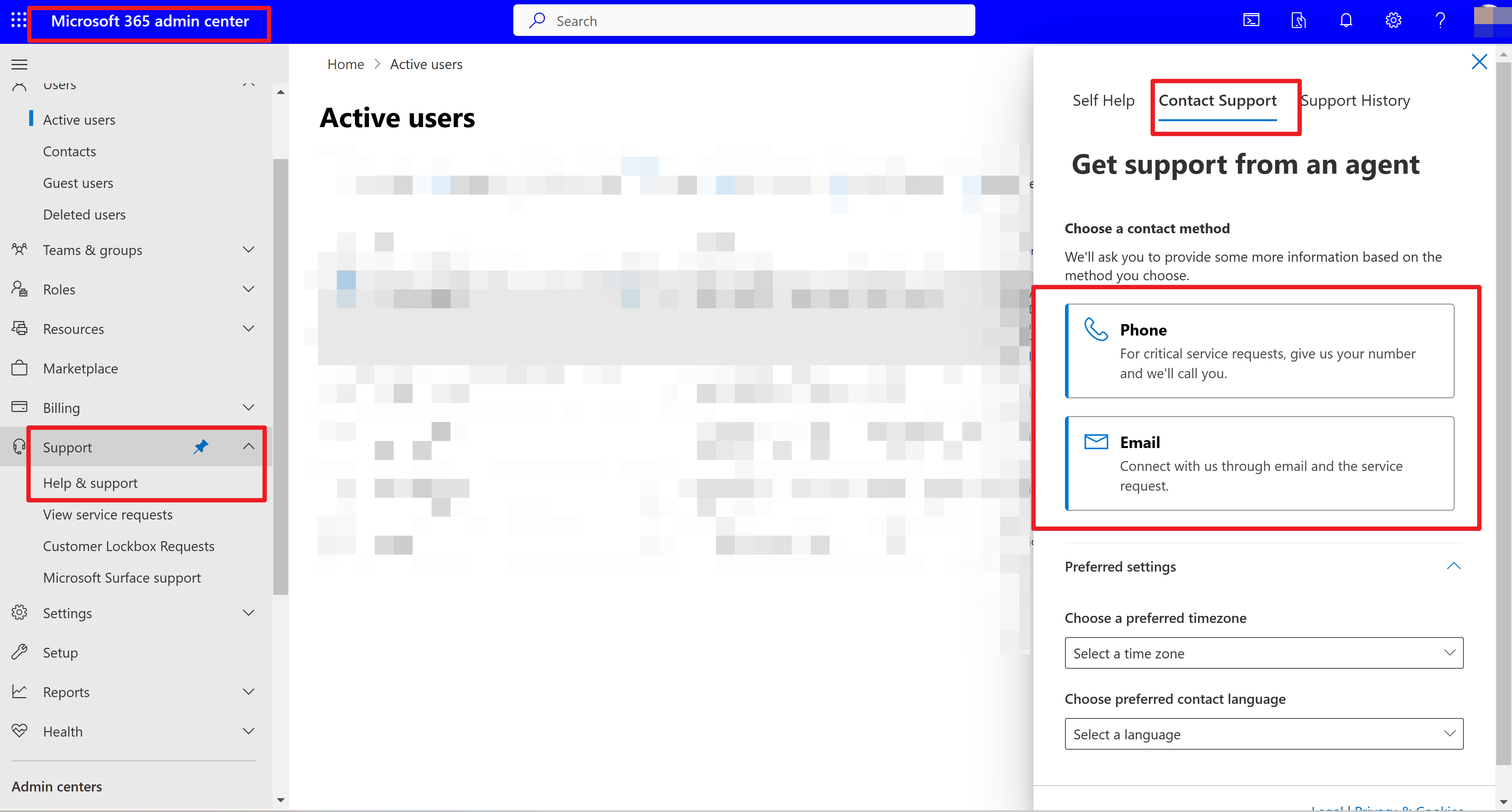Viewport: 1512px width, 812px height.
Task: Open View service requests link
Action: click(108, 514)
